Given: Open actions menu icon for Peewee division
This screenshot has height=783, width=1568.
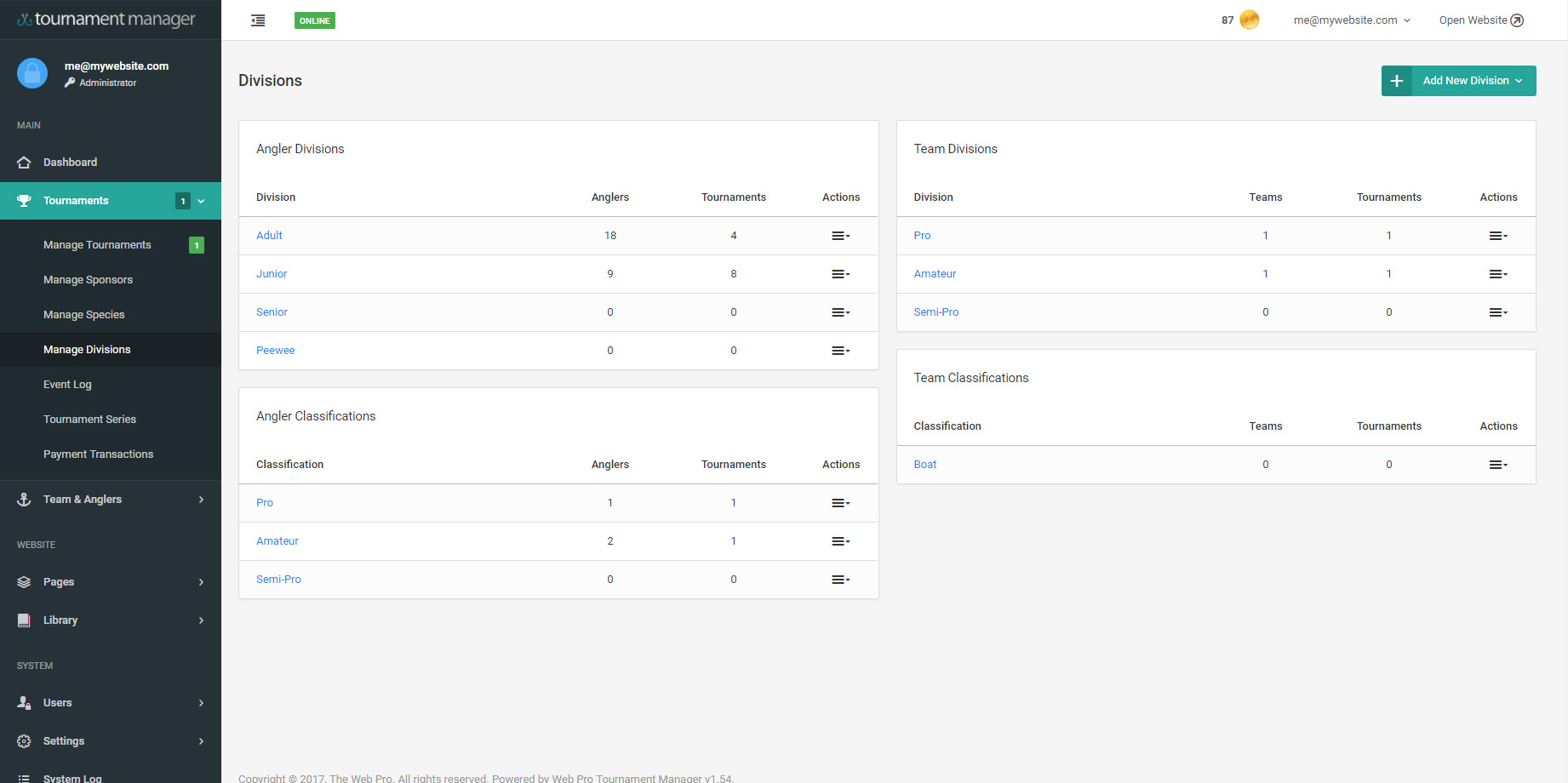Looking at the screenshot, I should click(x=840, y=351).
